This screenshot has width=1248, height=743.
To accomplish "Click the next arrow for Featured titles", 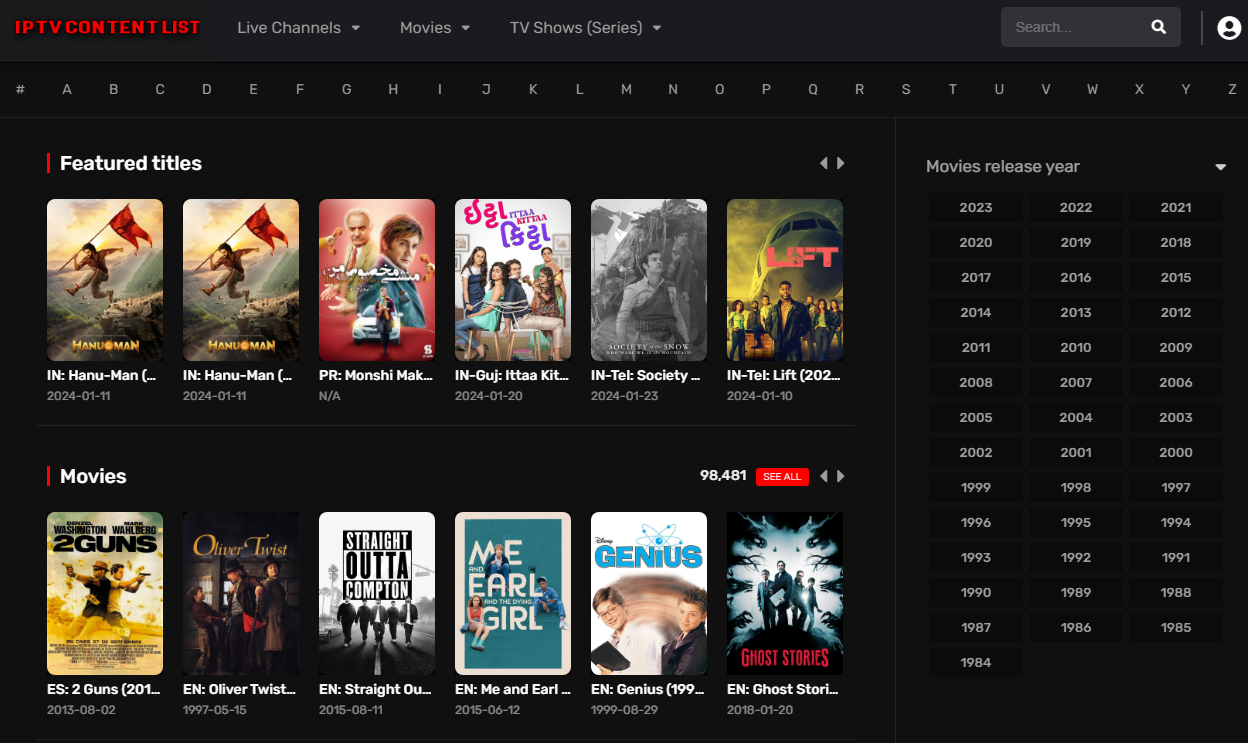I will (840, 162).
